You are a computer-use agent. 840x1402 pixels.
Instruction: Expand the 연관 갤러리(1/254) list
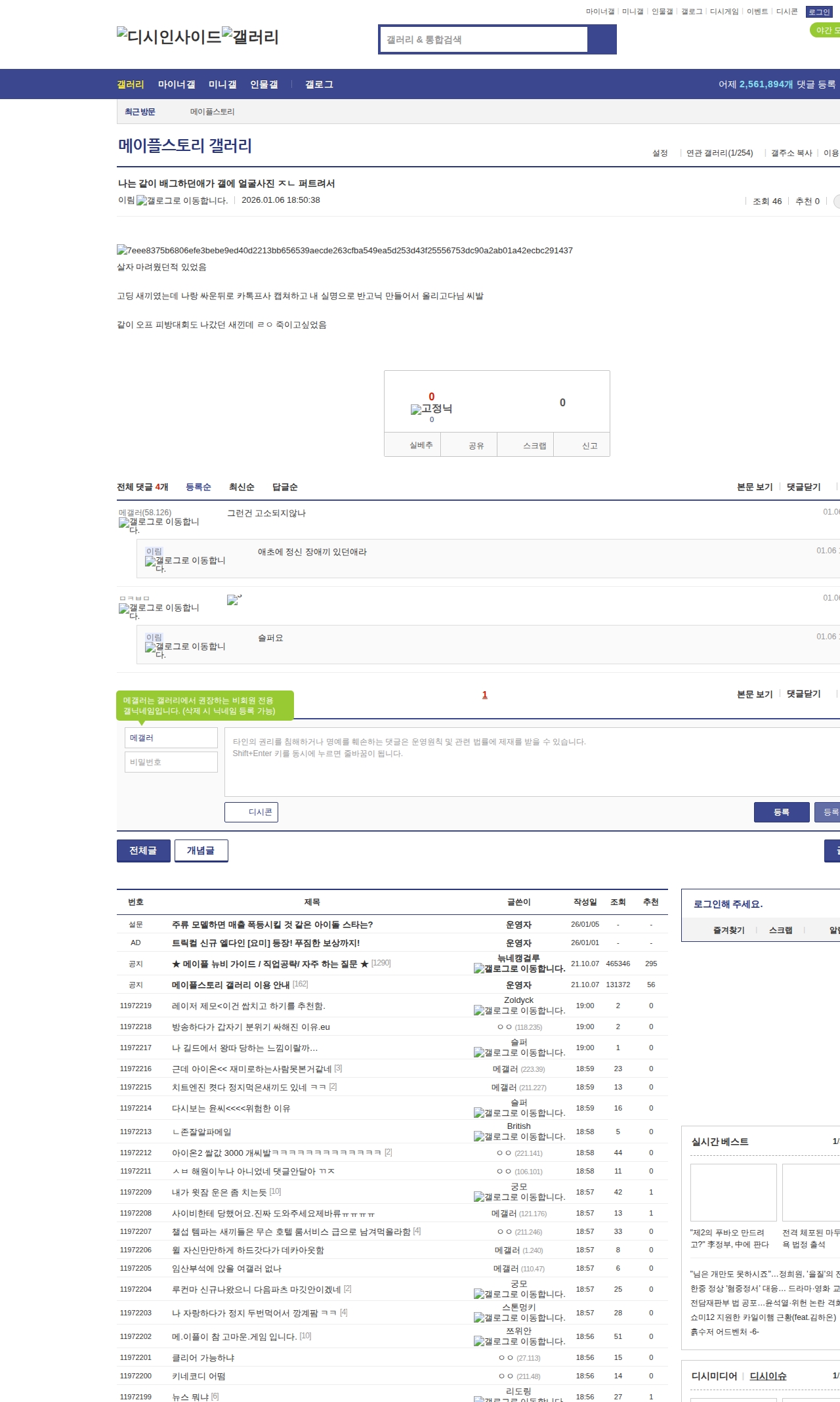pyautogui.click(x=719, y=153)
